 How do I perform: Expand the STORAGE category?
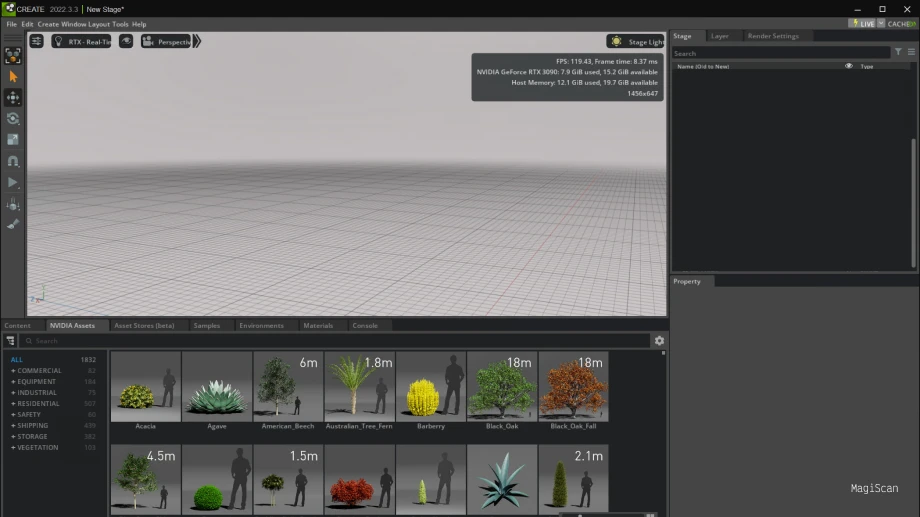13,437
